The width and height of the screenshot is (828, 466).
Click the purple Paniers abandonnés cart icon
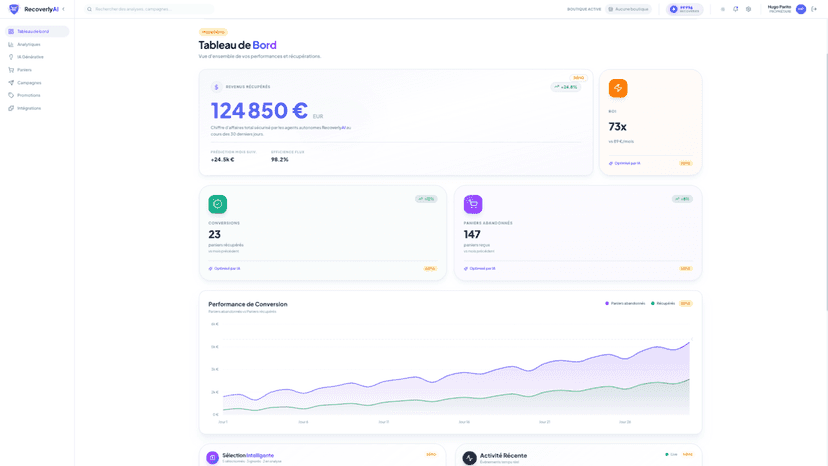point(473,204)
